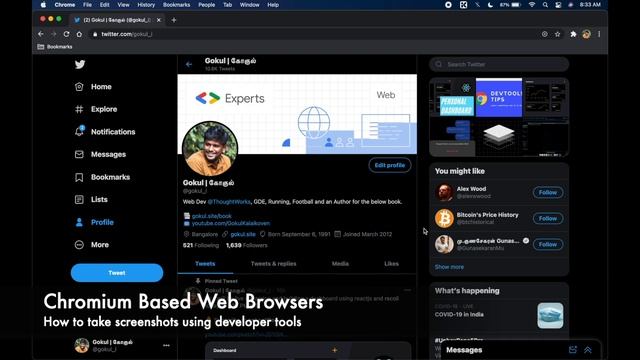Viewport: 640px width, 360px height.
Task: Open the Wi-Fi status menu
Action: point(532,5)
